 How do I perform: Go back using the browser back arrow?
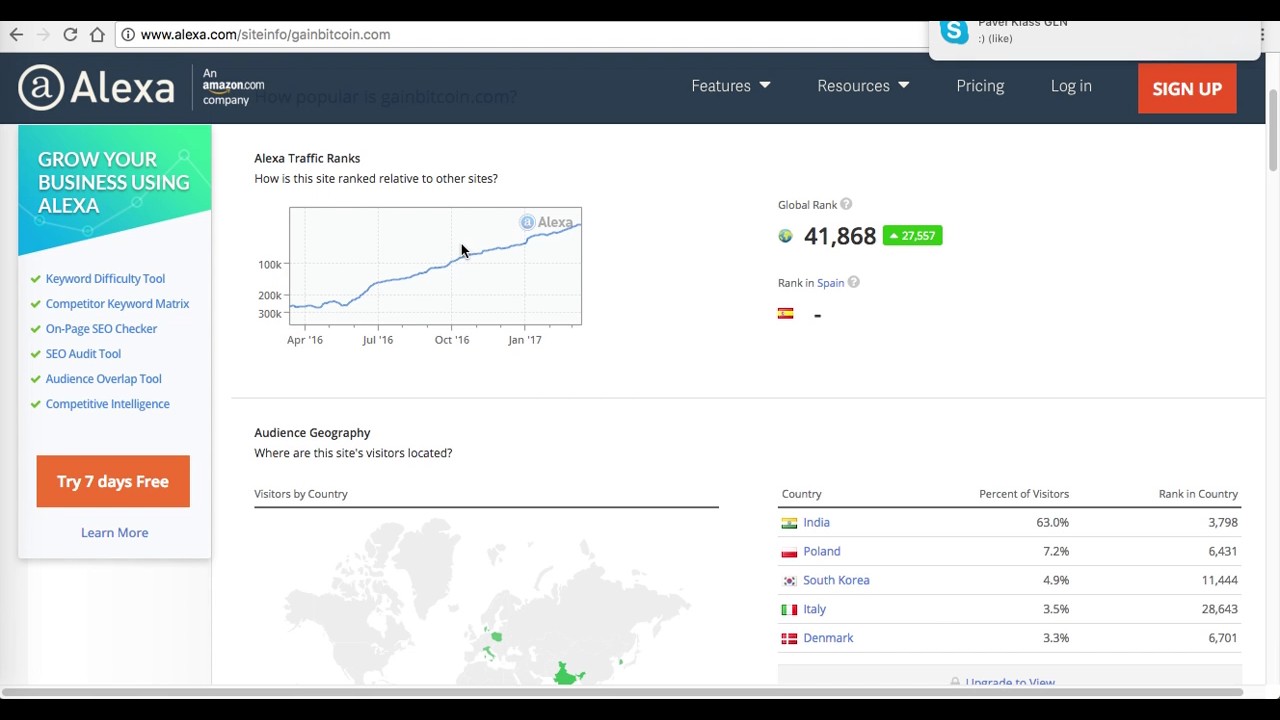click(16, 35)
